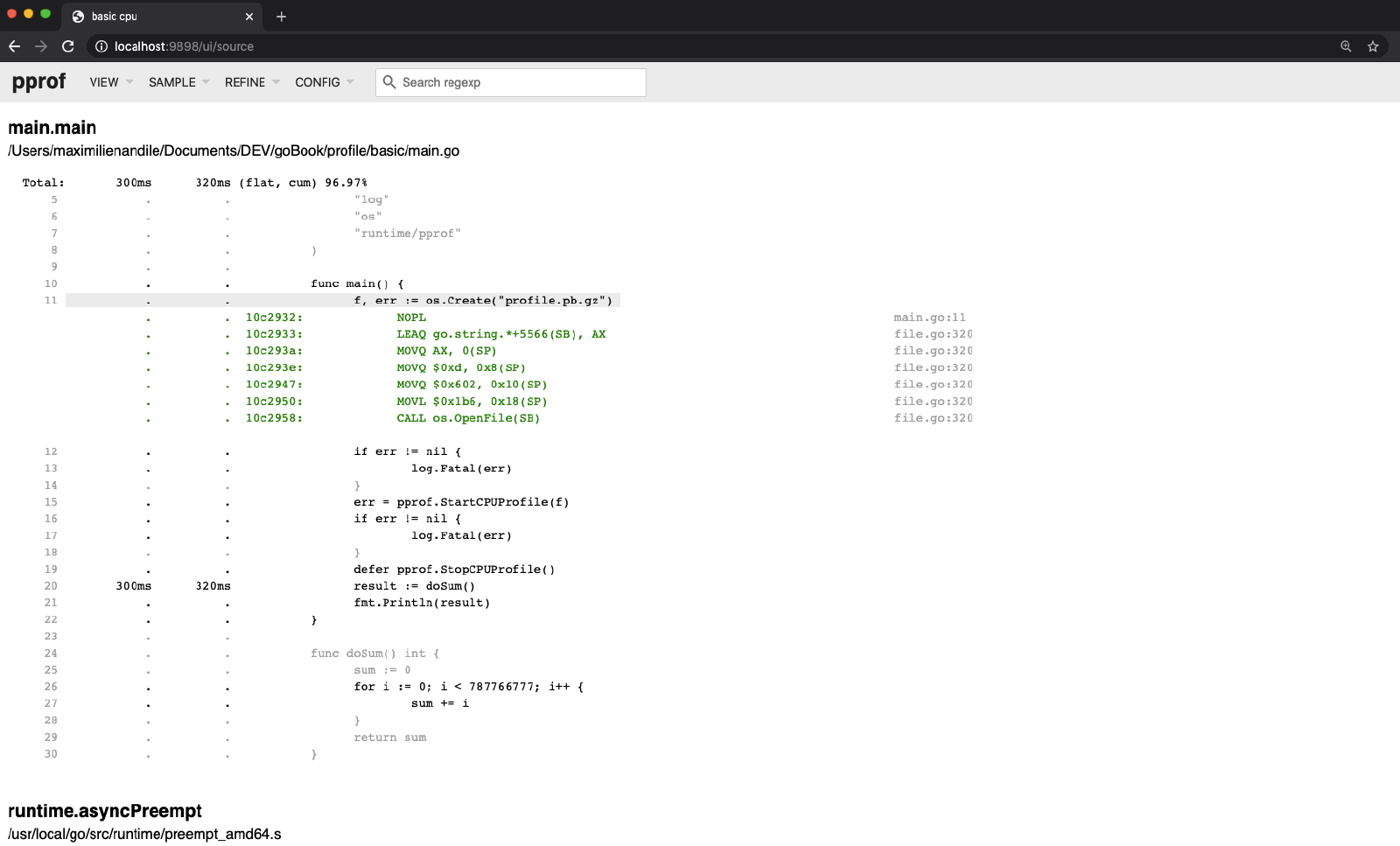
Task: Click the search magnifier icon in pprof search box
Action: (390, 82)
